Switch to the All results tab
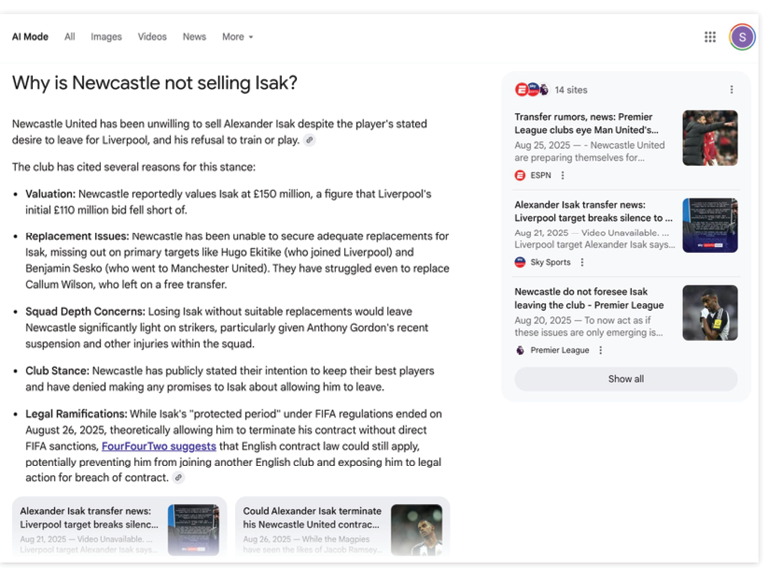This screenshot has height=571, width=780. (x=70, y=37)
